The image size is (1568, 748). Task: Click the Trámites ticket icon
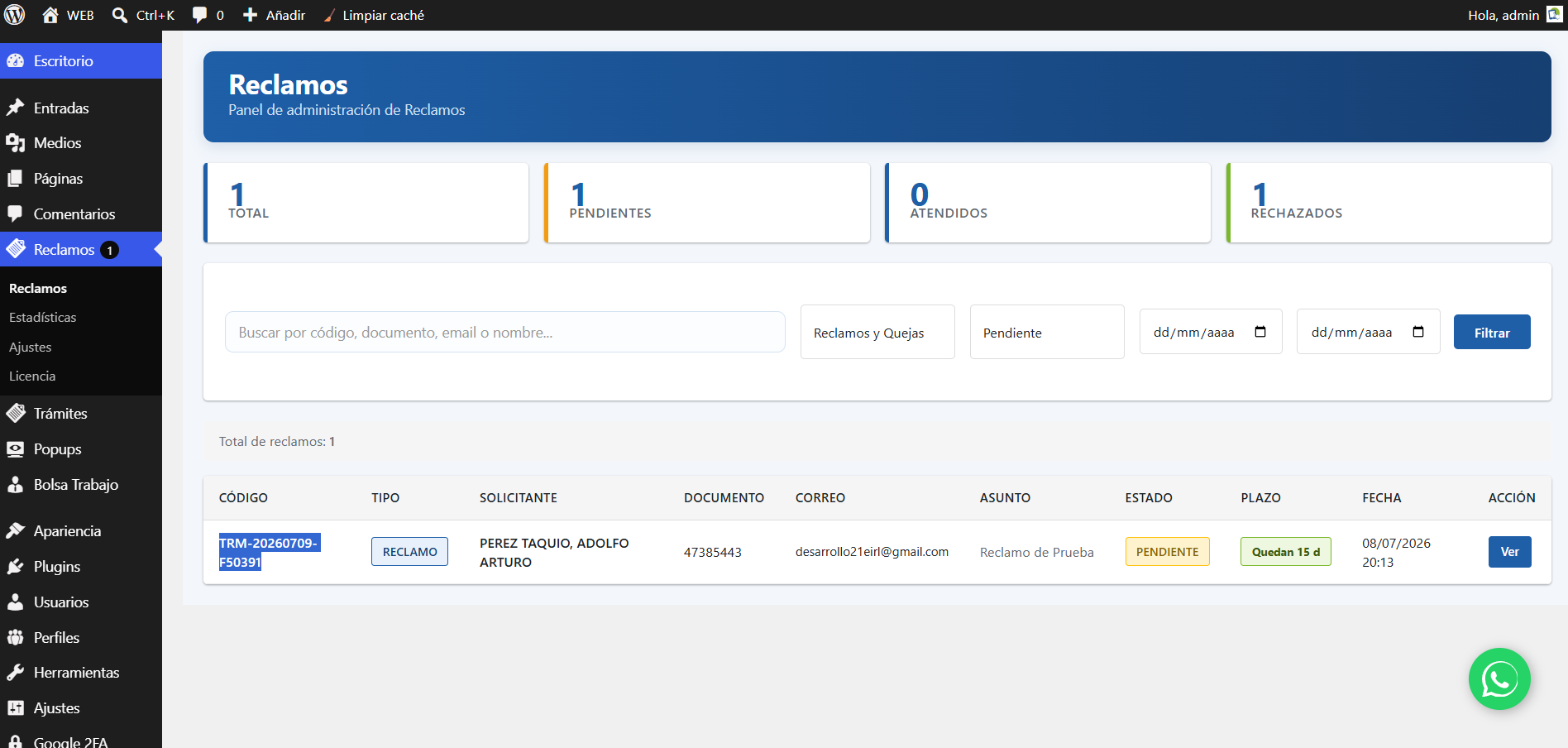coord(16,413)
